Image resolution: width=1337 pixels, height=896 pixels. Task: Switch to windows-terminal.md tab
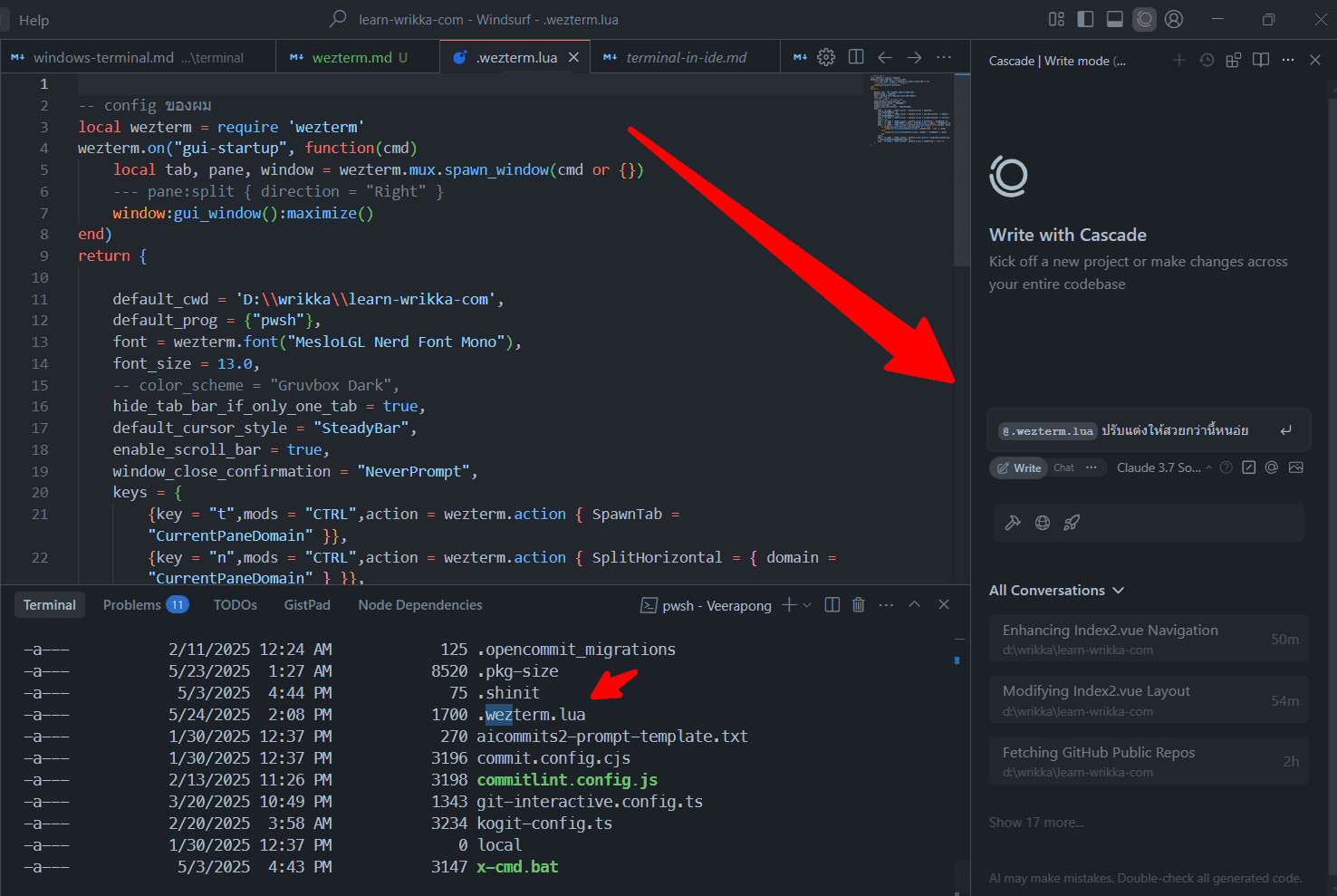[x=138, y=57]
